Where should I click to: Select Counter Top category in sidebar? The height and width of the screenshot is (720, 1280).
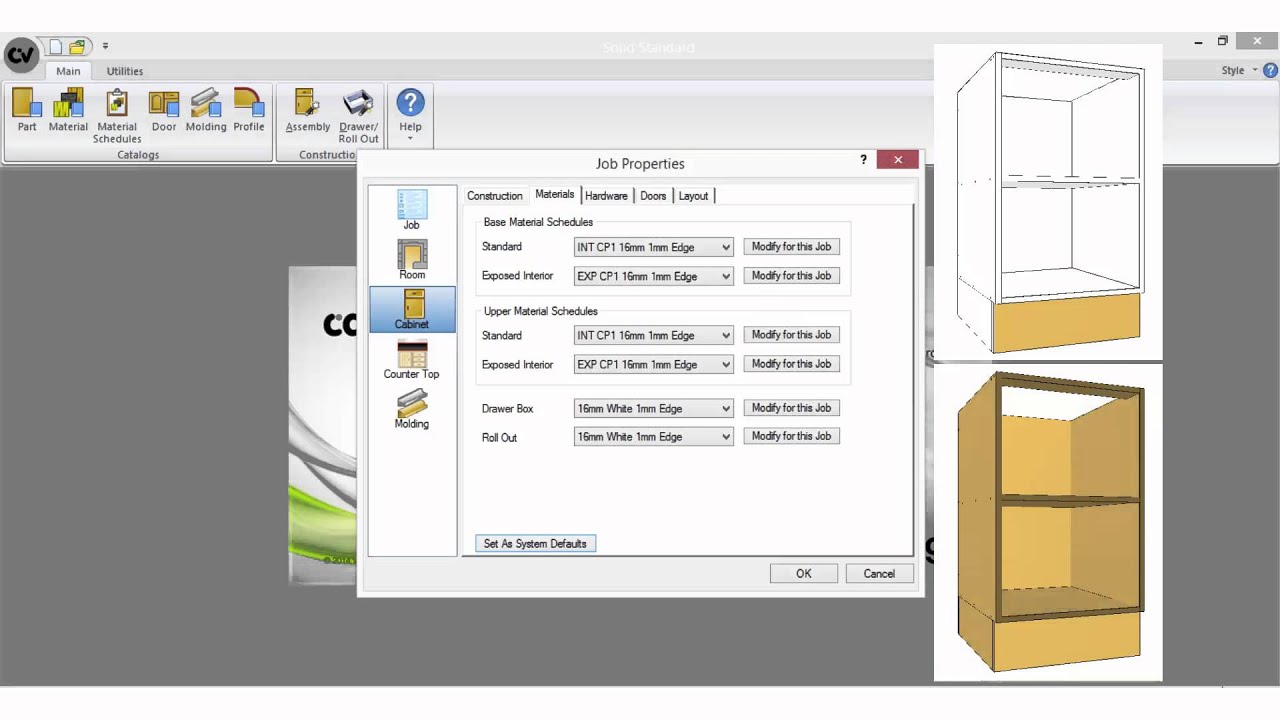tap(412, 359)
